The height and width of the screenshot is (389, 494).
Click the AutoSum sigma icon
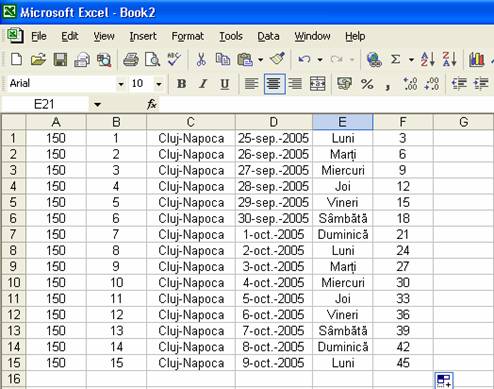[x=395, y=60]
